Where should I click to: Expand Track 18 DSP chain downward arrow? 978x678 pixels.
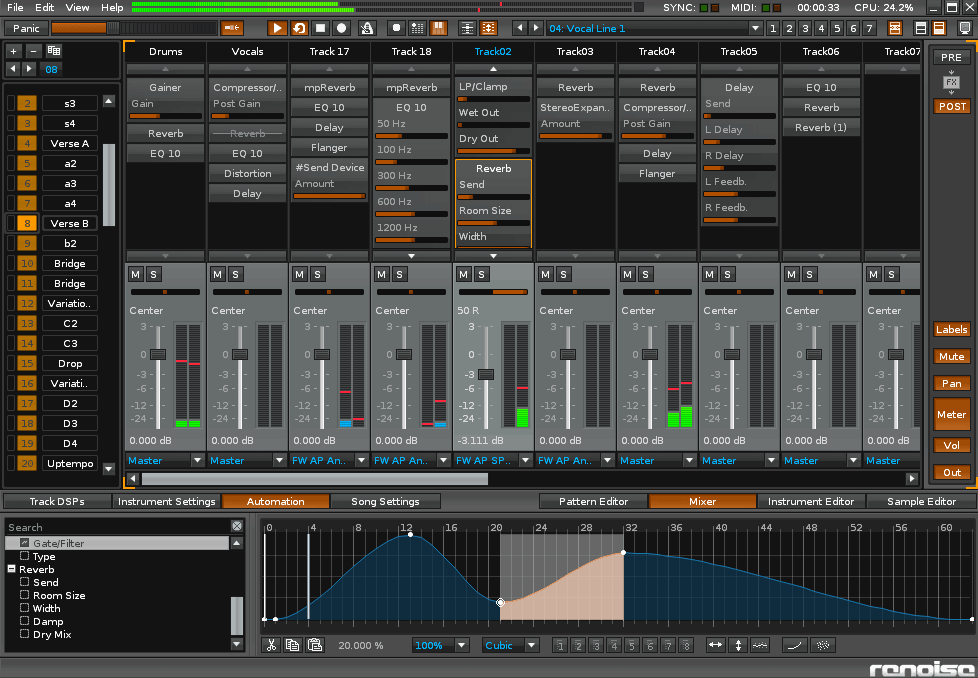[411, 256]
